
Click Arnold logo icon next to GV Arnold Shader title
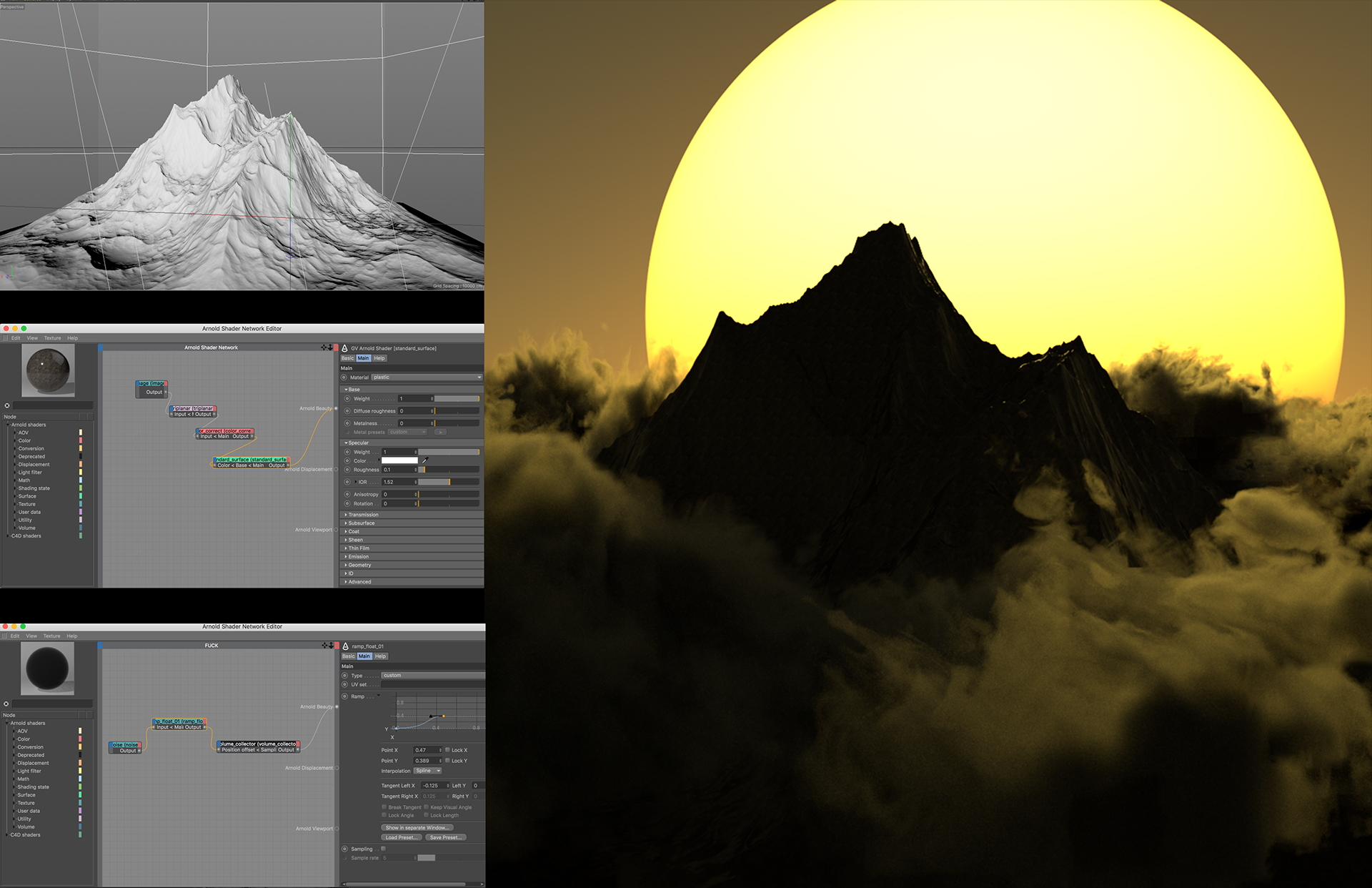(x=345, y=348)
